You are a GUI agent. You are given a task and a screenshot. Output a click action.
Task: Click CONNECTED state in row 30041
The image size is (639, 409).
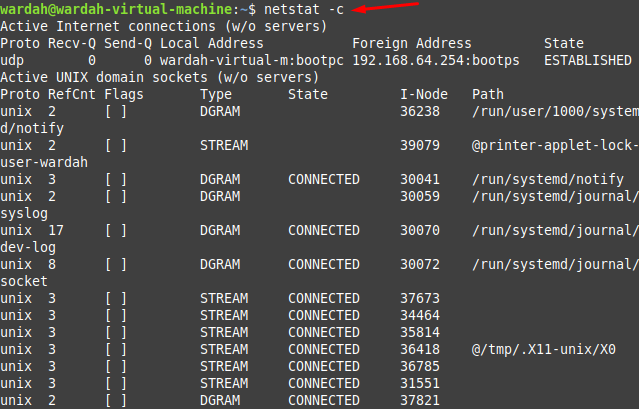point(324,179)
